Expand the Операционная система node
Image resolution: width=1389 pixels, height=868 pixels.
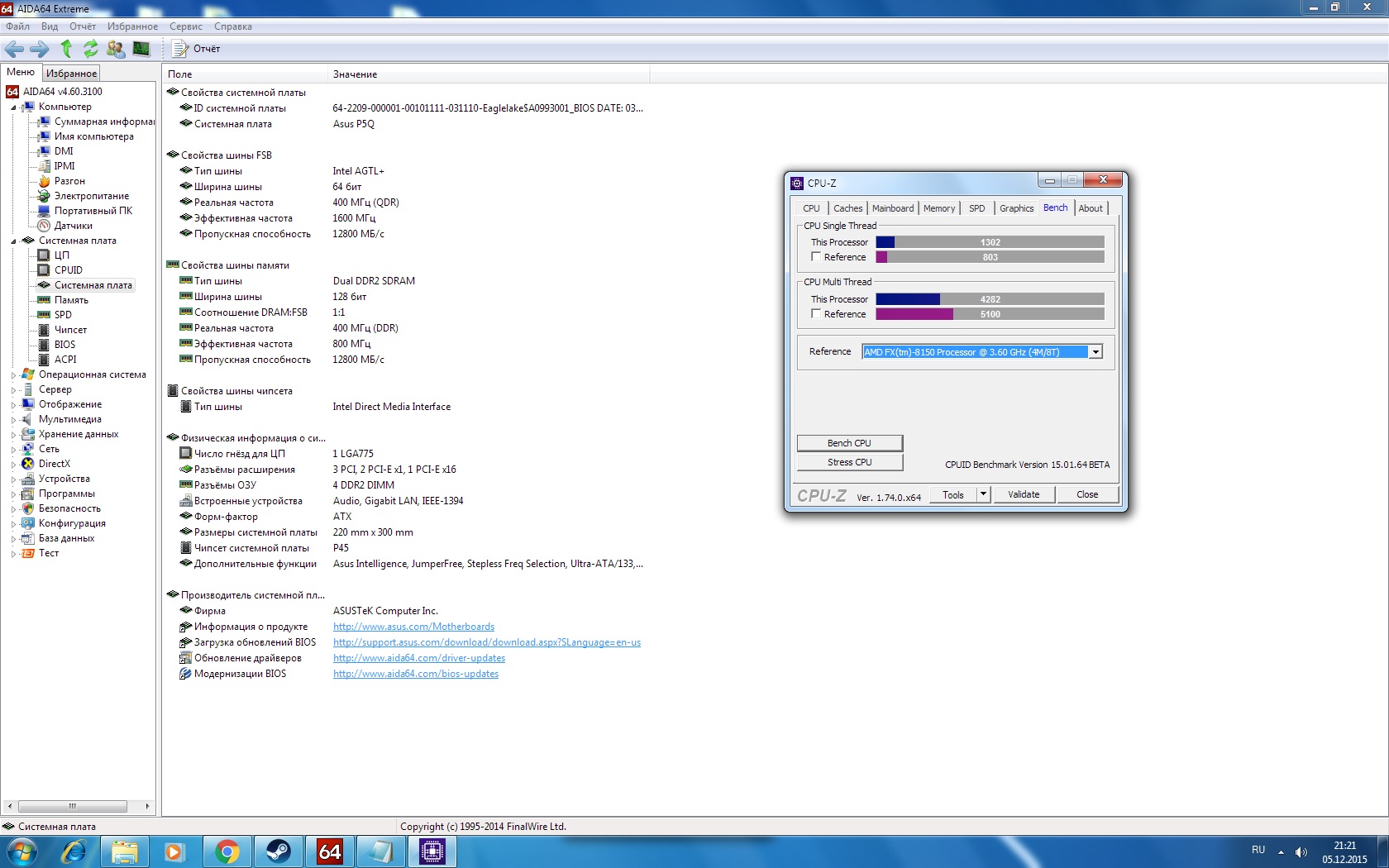tap(13, 375)
